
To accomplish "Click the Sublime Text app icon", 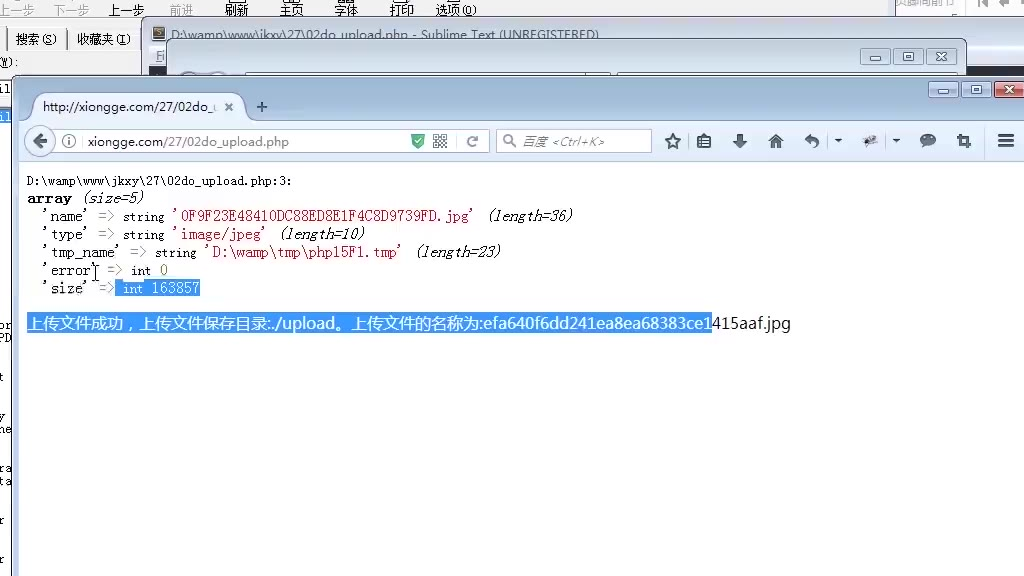I will tap(159, 33).
